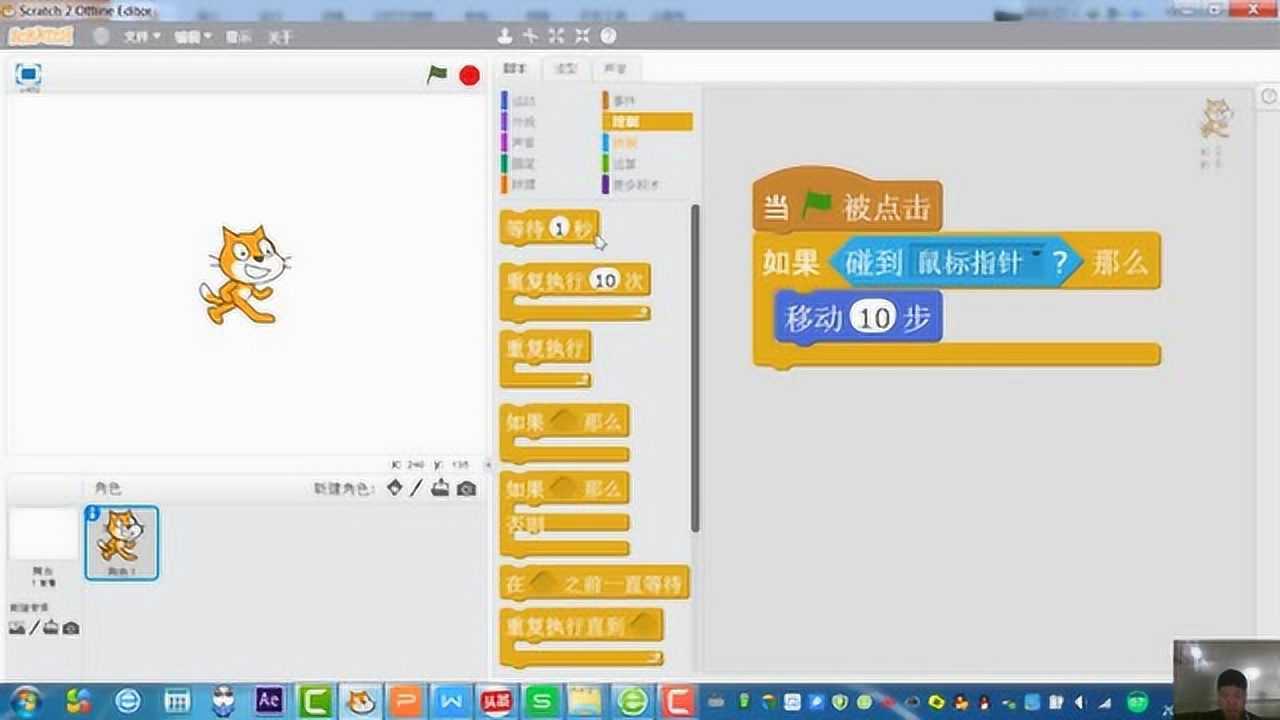
Task: Open the language globe menu
Action: [x=101, y=36]
